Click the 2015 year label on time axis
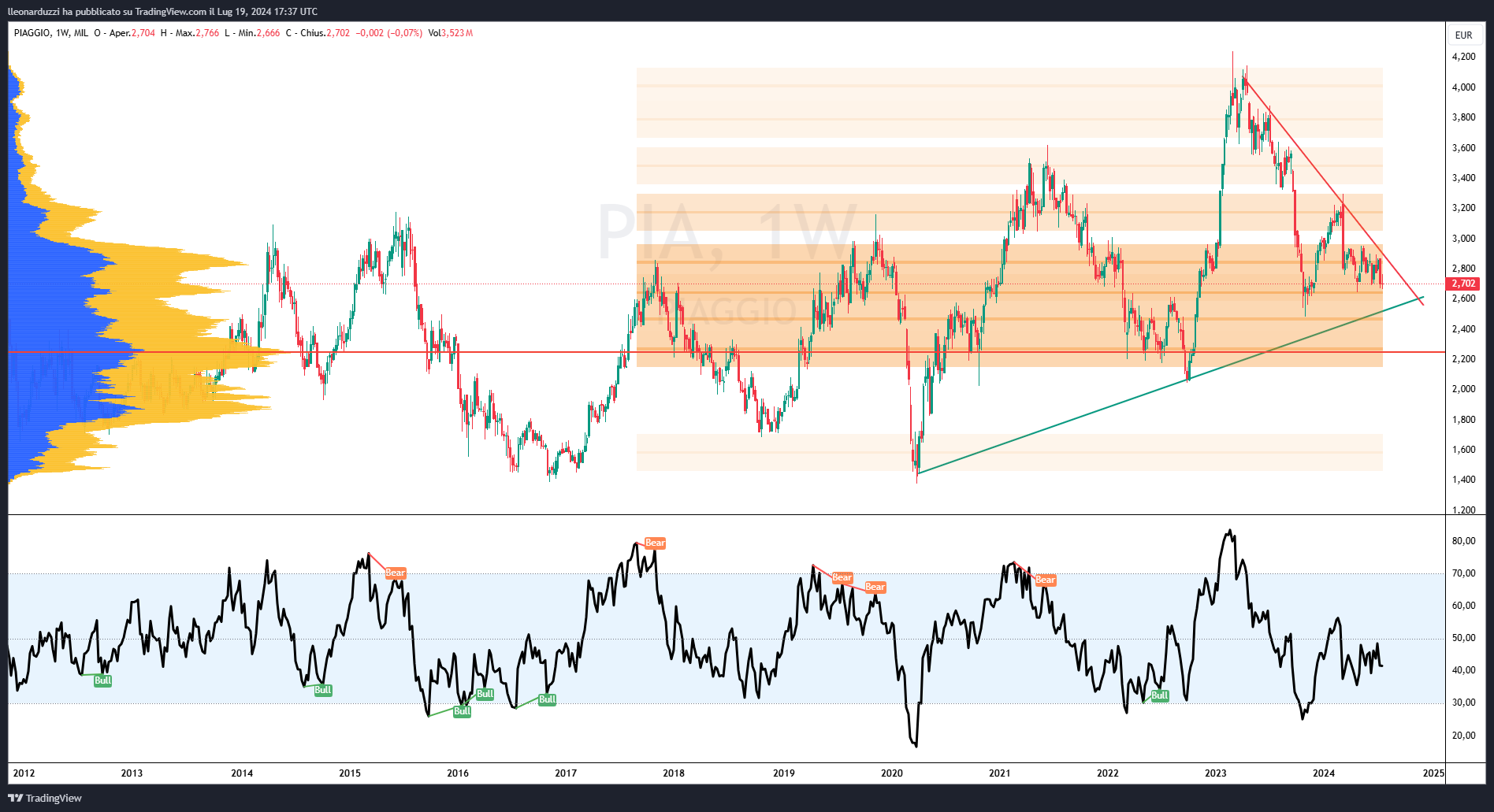 (x=350, y=773)
